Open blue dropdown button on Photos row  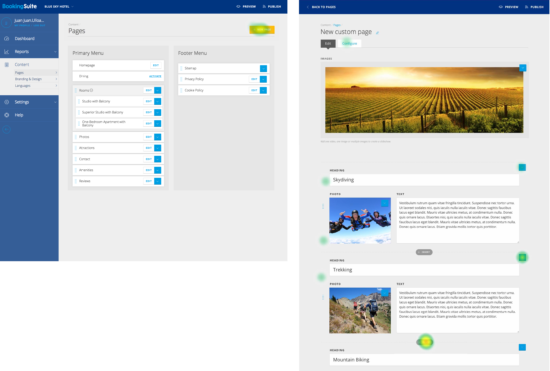click(x=158, y=137)
